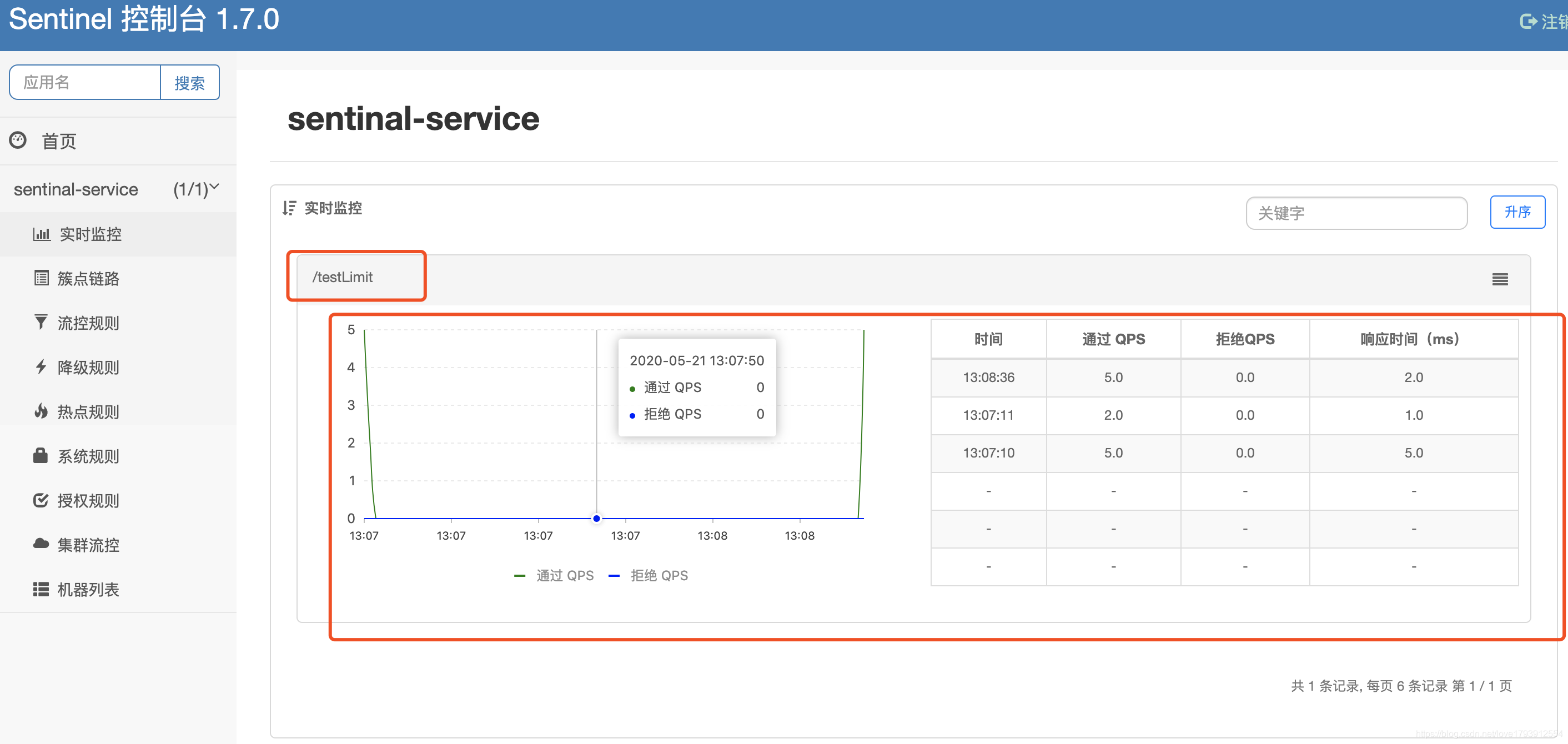
Task: Click table cell 13:08:36
Action: (988, 378)
